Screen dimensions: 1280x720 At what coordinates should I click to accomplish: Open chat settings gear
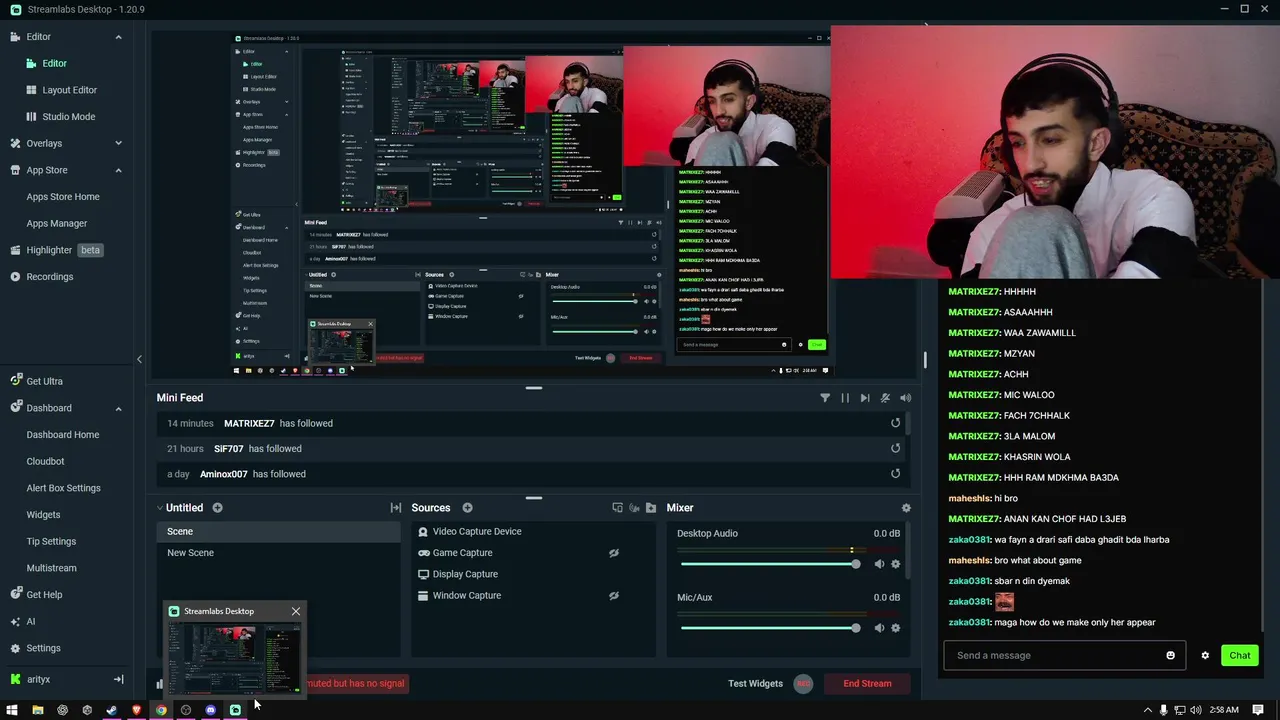point(1205,655)
